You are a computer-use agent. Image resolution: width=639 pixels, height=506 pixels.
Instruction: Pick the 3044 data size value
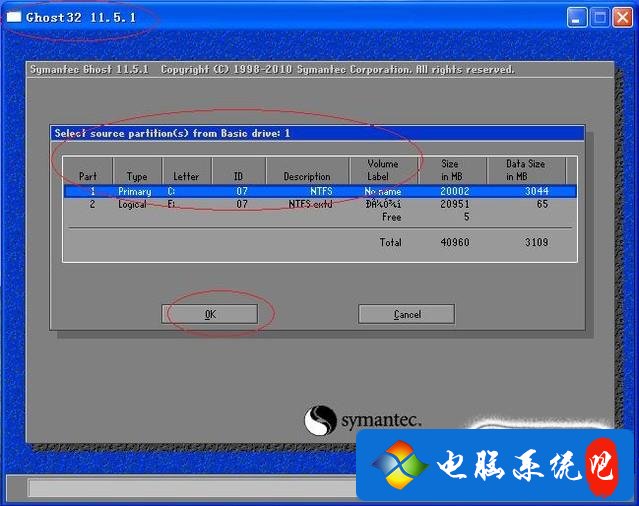coord(536,191)
